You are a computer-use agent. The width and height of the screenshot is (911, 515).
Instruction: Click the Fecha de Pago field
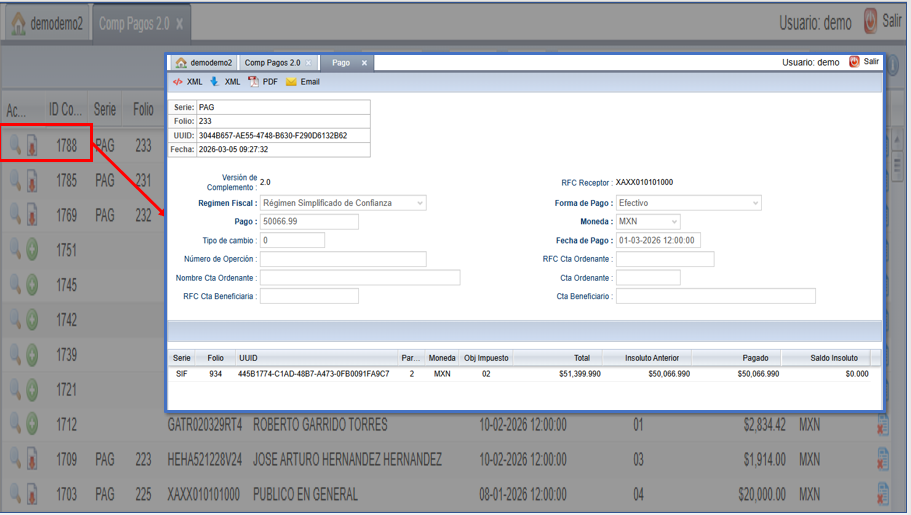pos(658,240)
